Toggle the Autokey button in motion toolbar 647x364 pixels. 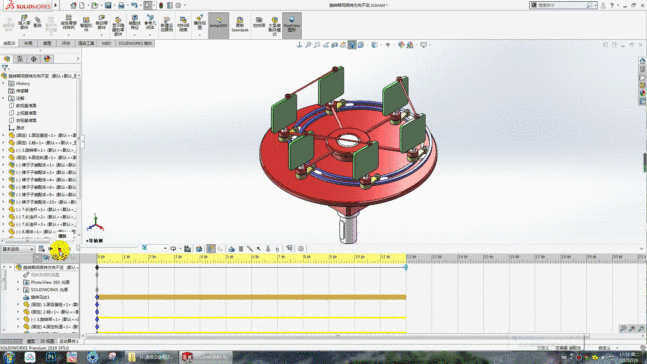click(x=211, y=248)
